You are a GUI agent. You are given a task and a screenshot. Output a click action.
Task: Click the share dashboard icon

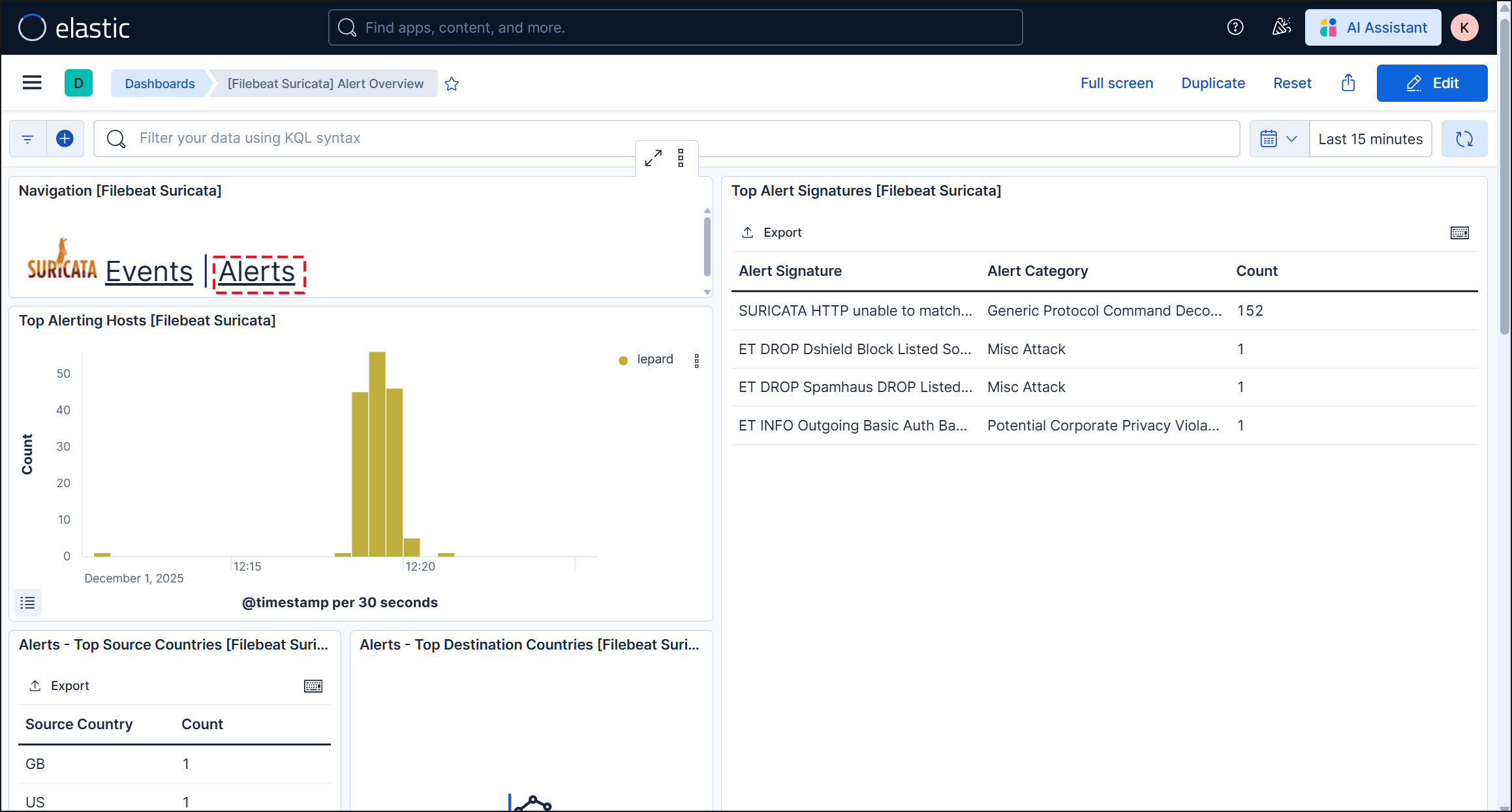[x=1348, y=83]
